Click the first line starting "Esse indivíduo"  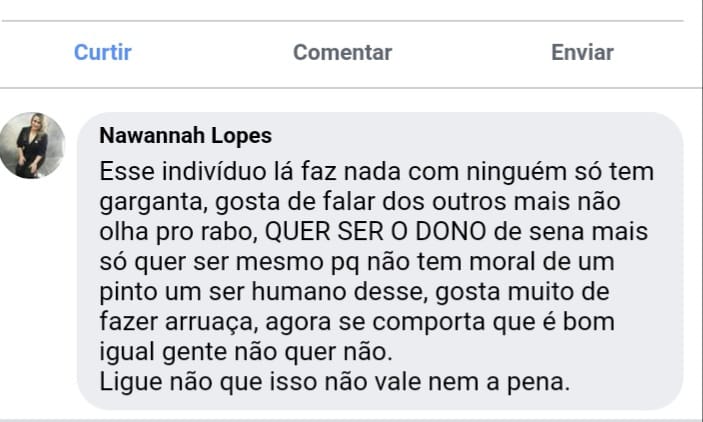tap(379, 171)
